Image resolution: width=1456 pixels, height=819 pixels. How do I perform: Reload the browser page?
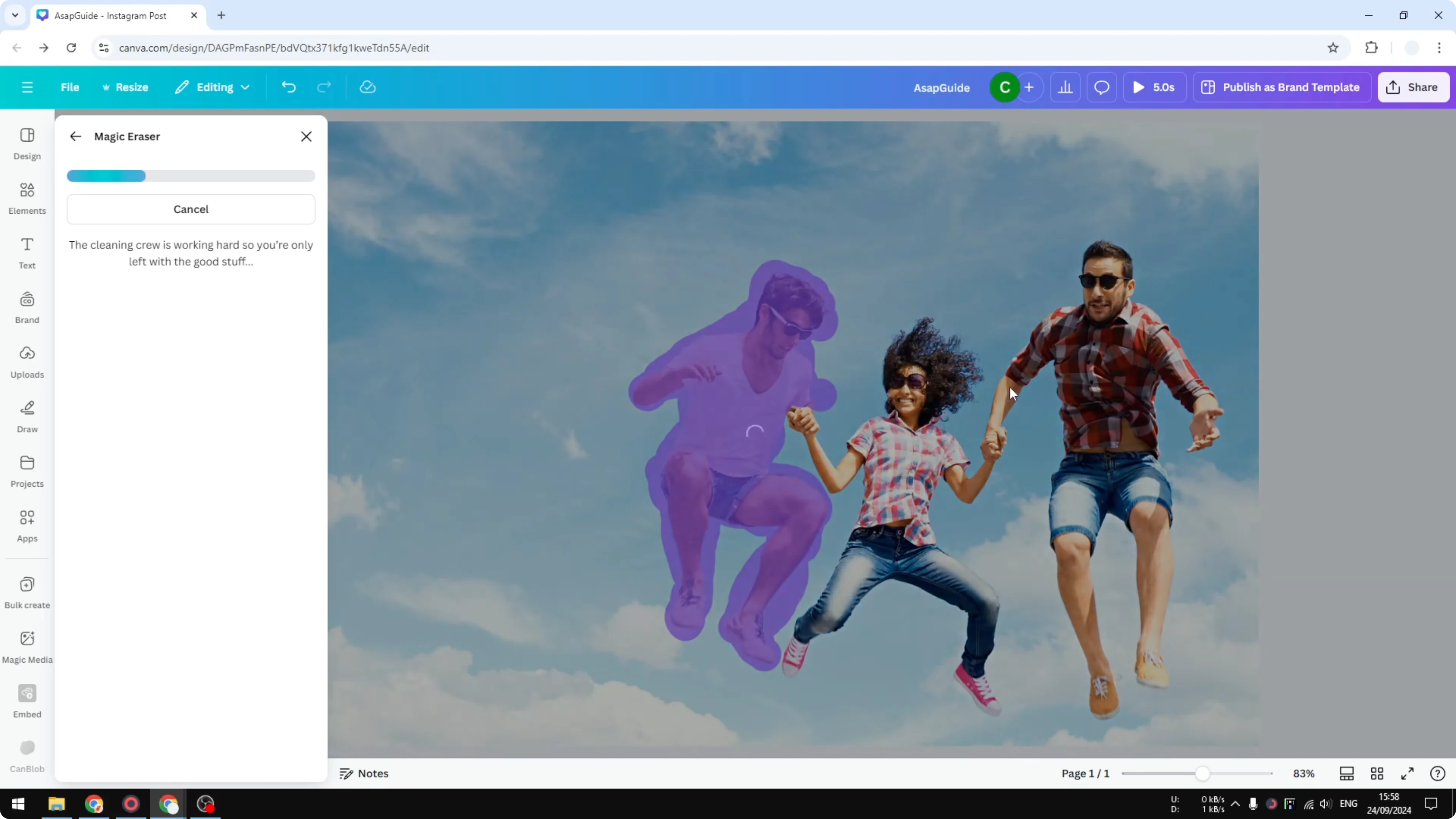[x=71, y=48]
